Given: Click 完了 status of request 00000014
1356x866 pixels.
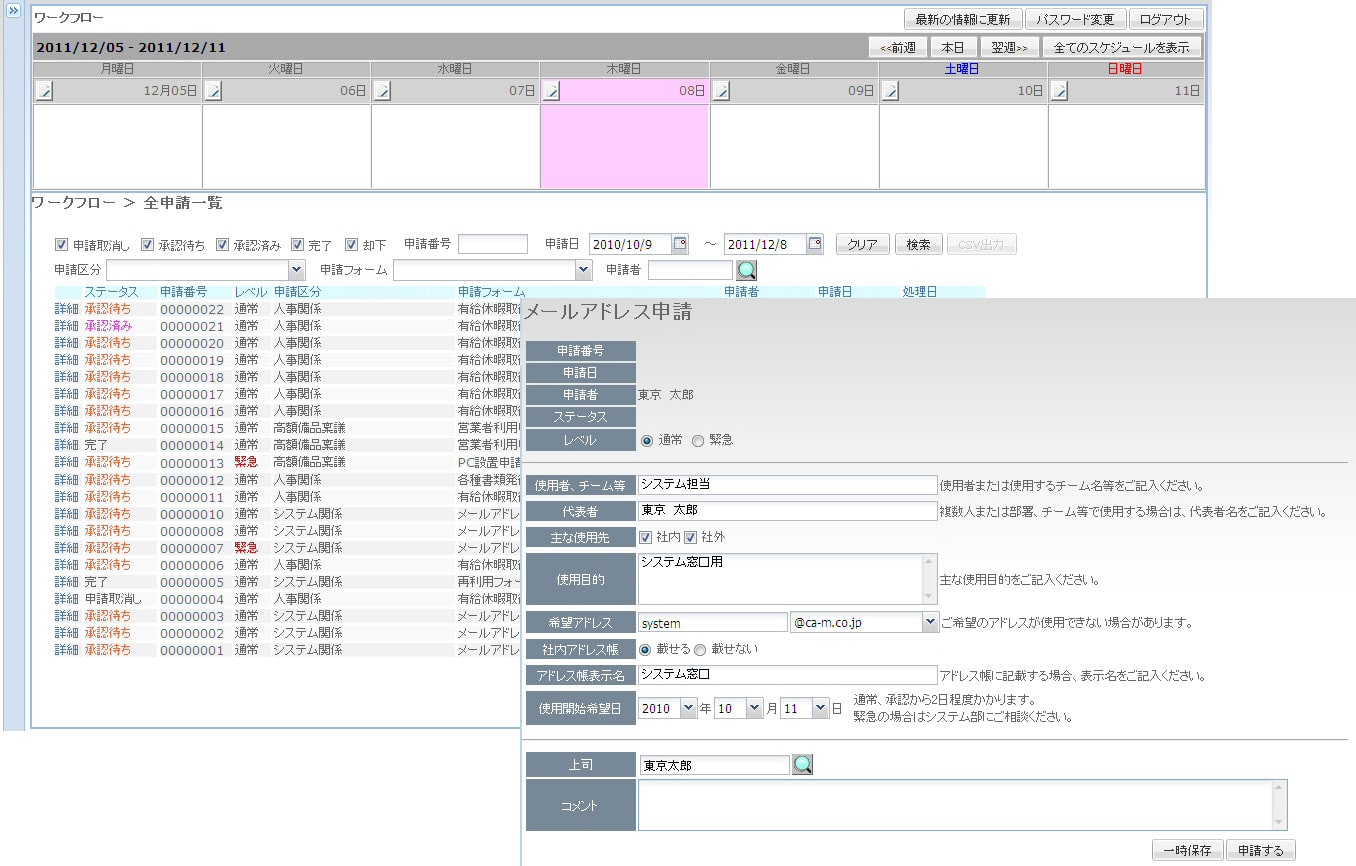Looking at the screenshot, I should tap(96, 445).
